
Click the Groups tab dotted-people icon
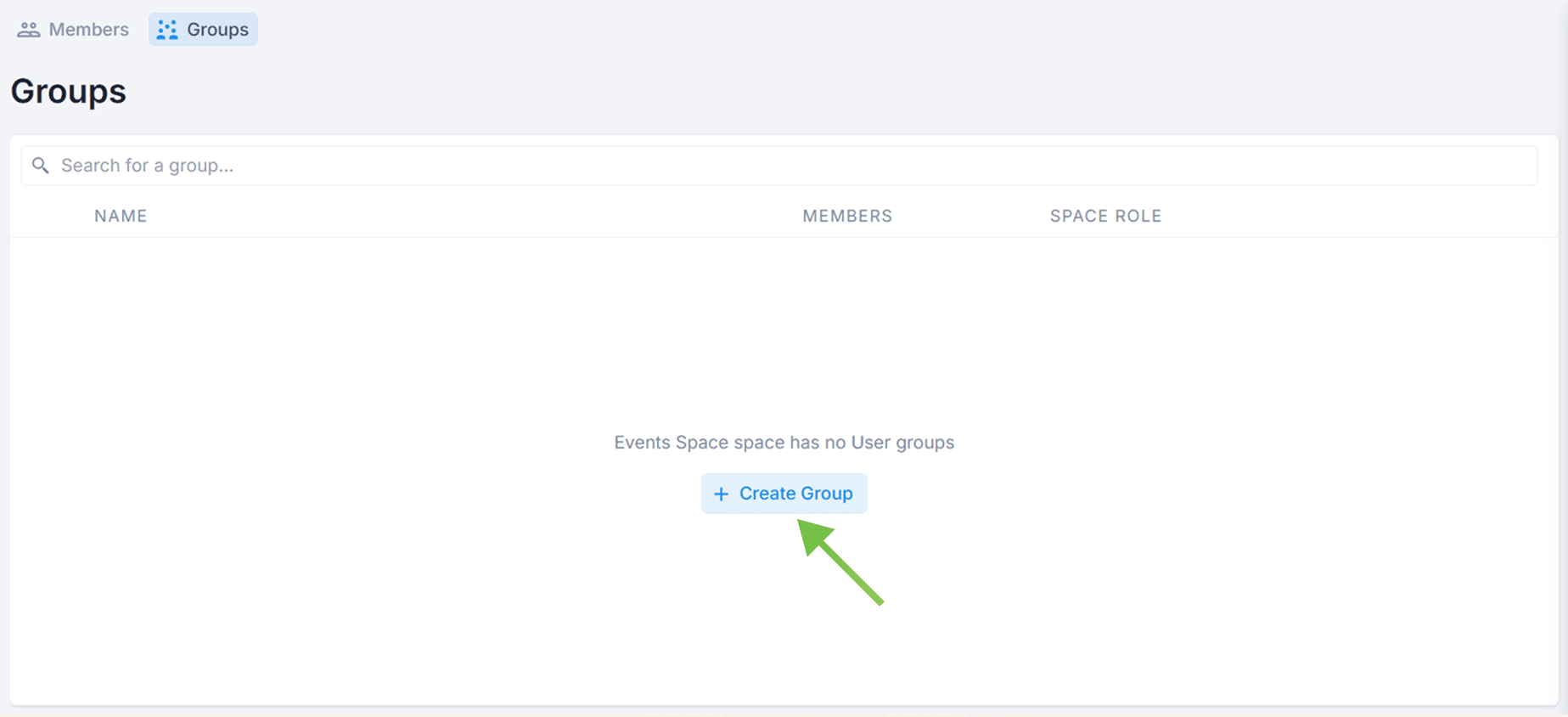click(167, 30)
